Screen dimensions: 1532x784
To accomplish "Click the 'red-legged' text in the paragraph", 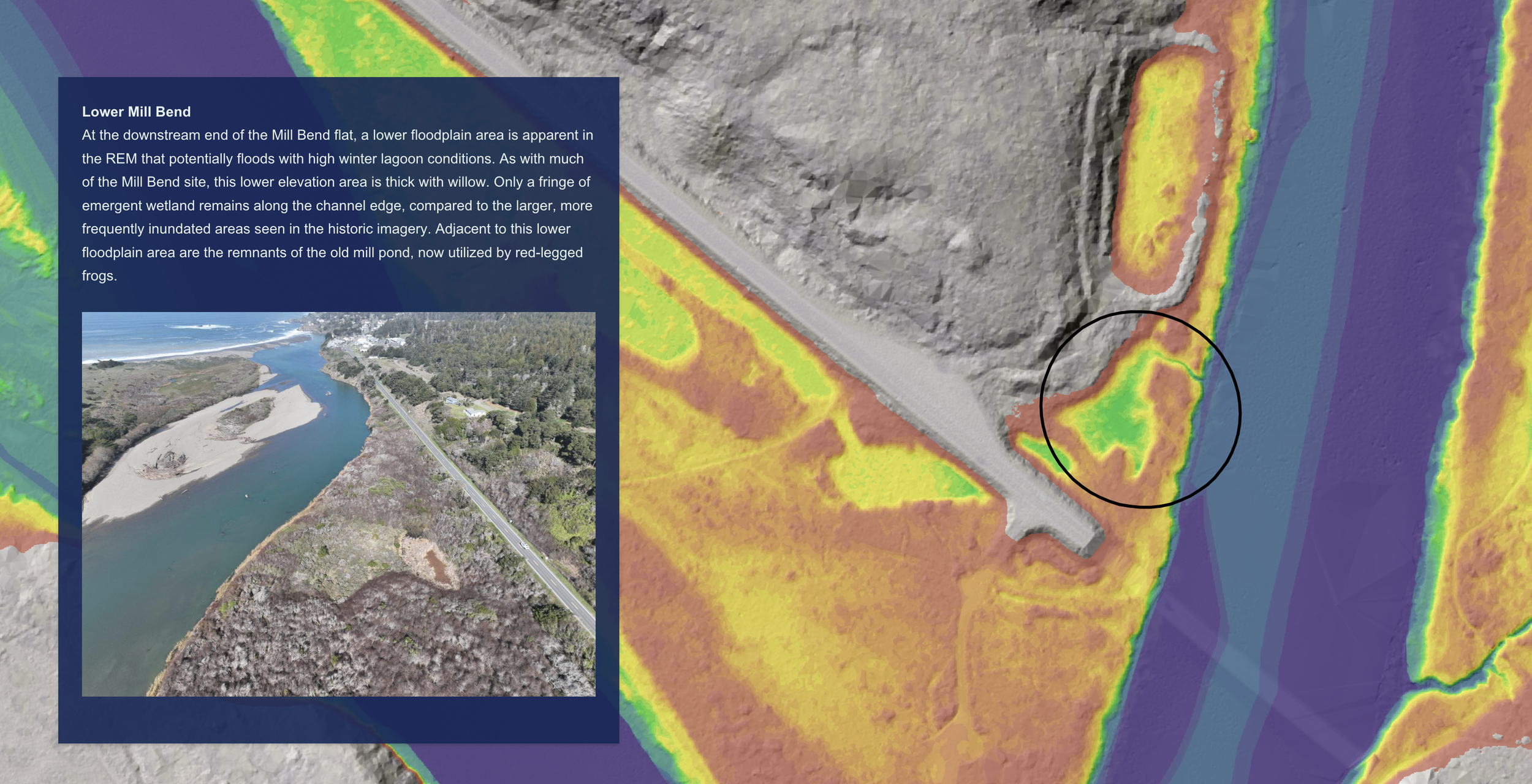I will 548,252.
